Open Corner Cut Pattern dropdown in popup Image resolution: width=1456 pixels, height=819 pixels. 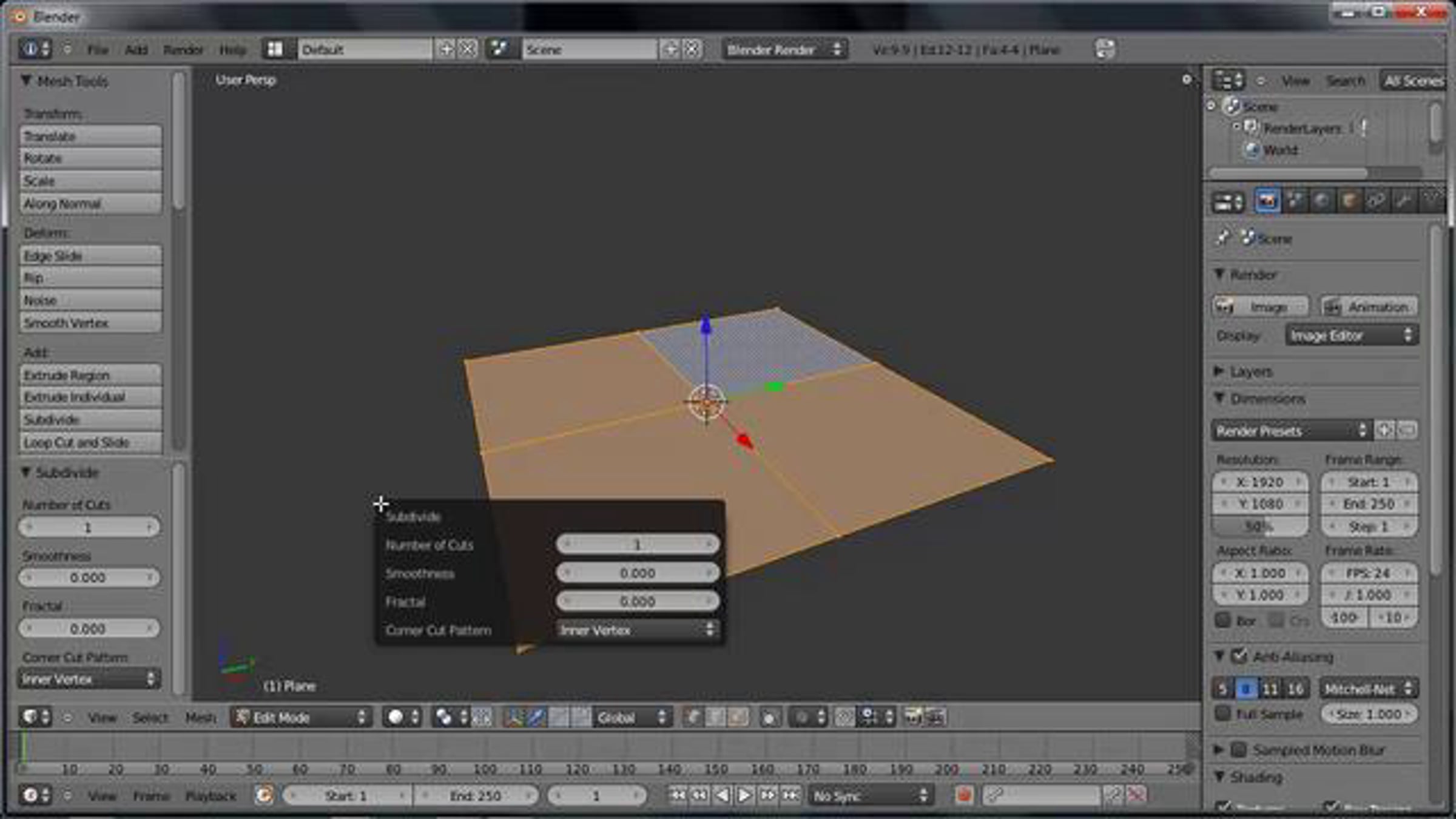[x=637, y=630]
